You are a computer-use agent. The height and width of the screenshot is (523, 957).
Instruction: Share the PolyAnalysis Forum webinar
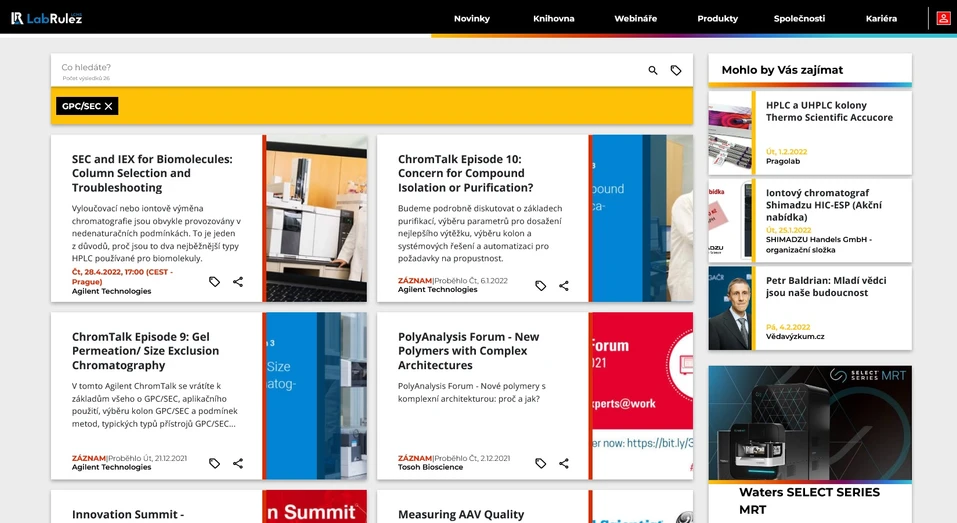point(564,463)
